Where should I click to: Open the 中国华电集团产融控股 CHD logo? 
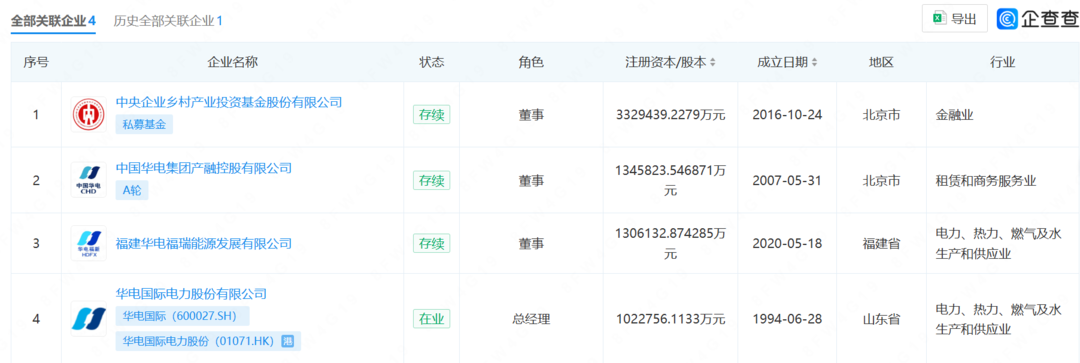pos(89,180)
